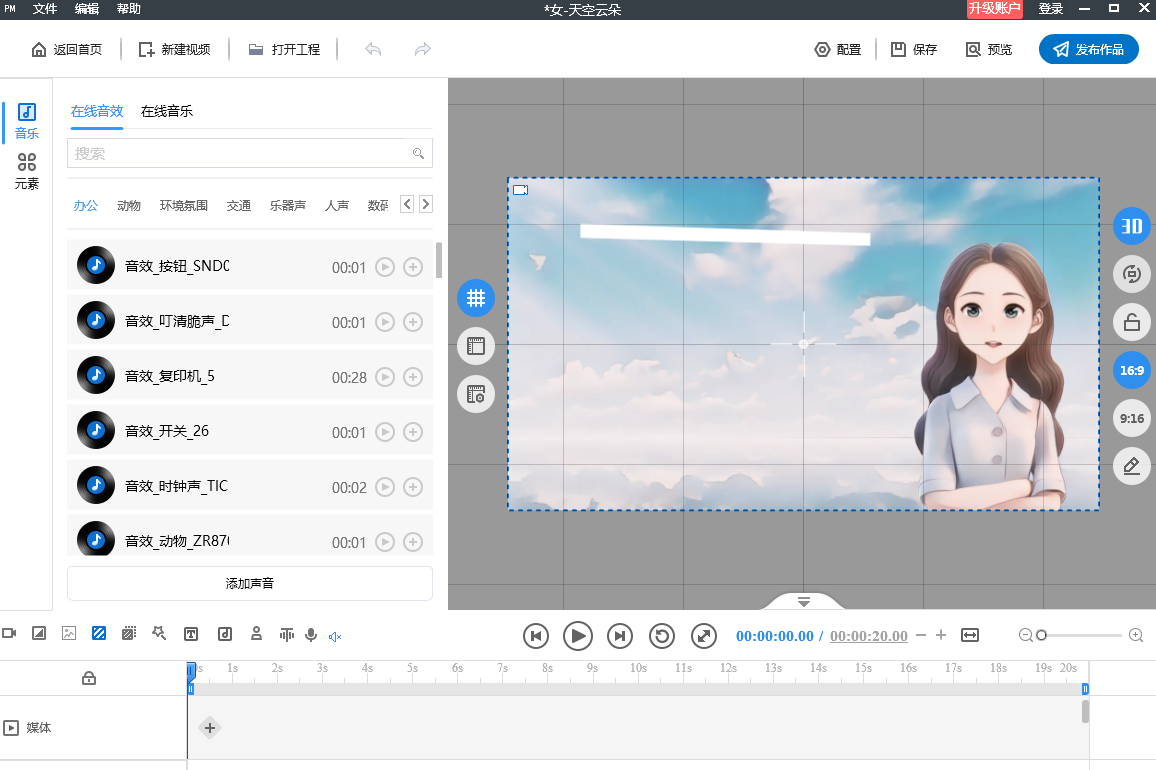Show previous sound categories arrow
Viewport: 1156px width, 770px height.
tap(407, 204)
